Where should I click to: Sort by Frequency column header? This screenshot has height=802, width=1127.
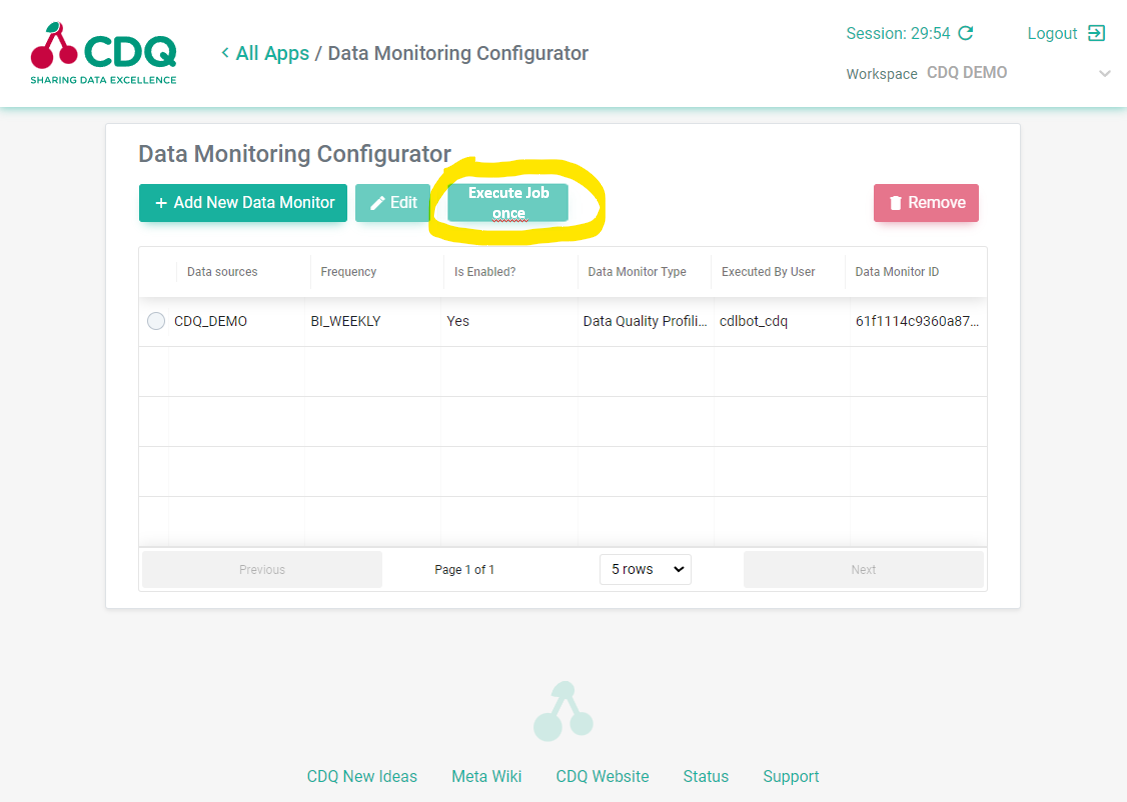tap(349, 272)
